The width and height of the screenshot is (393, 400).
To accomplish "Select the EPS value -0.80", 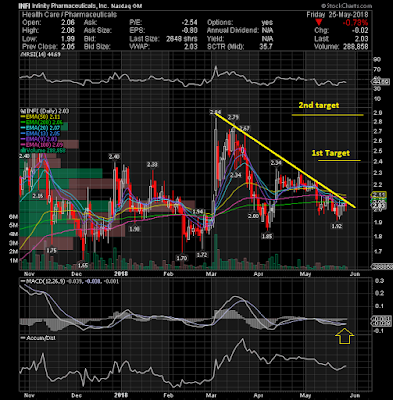I will (x=189, y=31).
